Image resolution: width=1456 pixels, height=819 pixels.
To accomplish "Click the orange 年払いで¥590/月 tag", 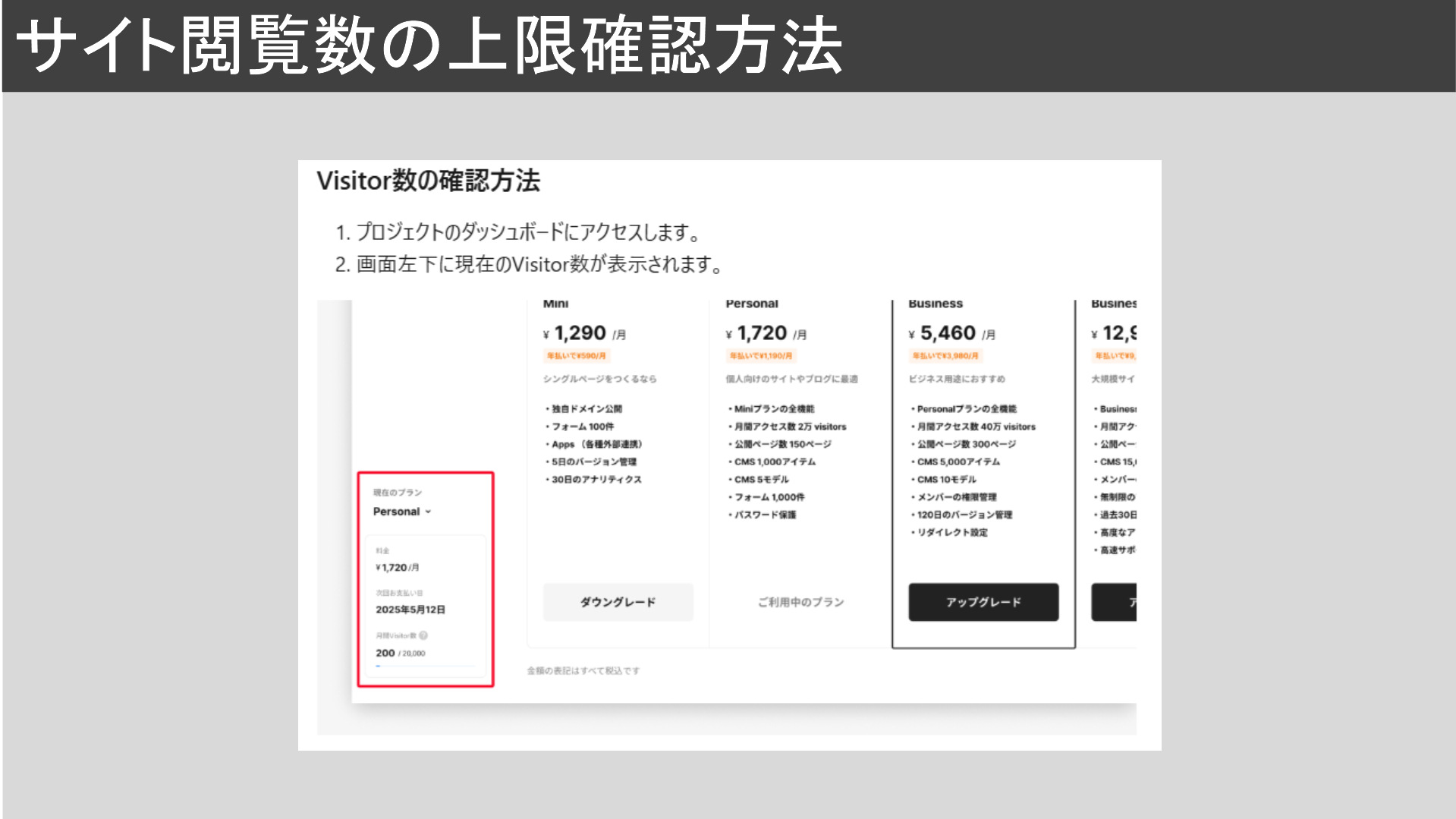I will click(577, 355).
